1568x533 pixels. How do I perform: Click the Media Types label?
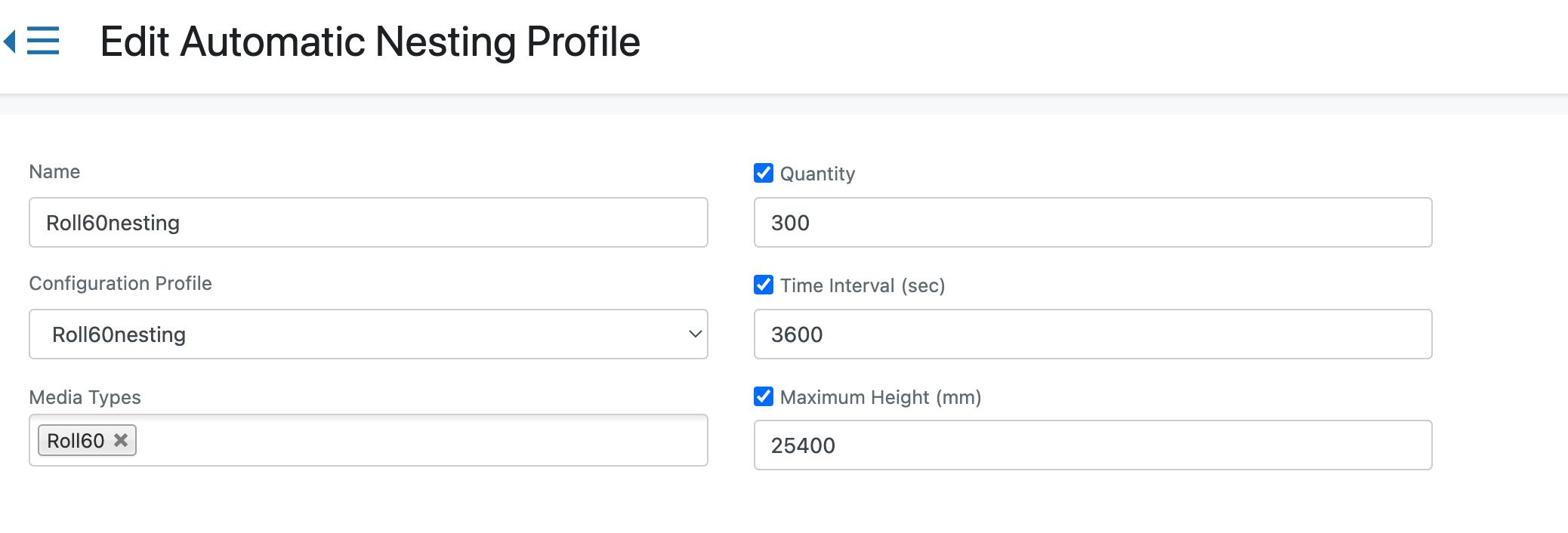(85, 397)
